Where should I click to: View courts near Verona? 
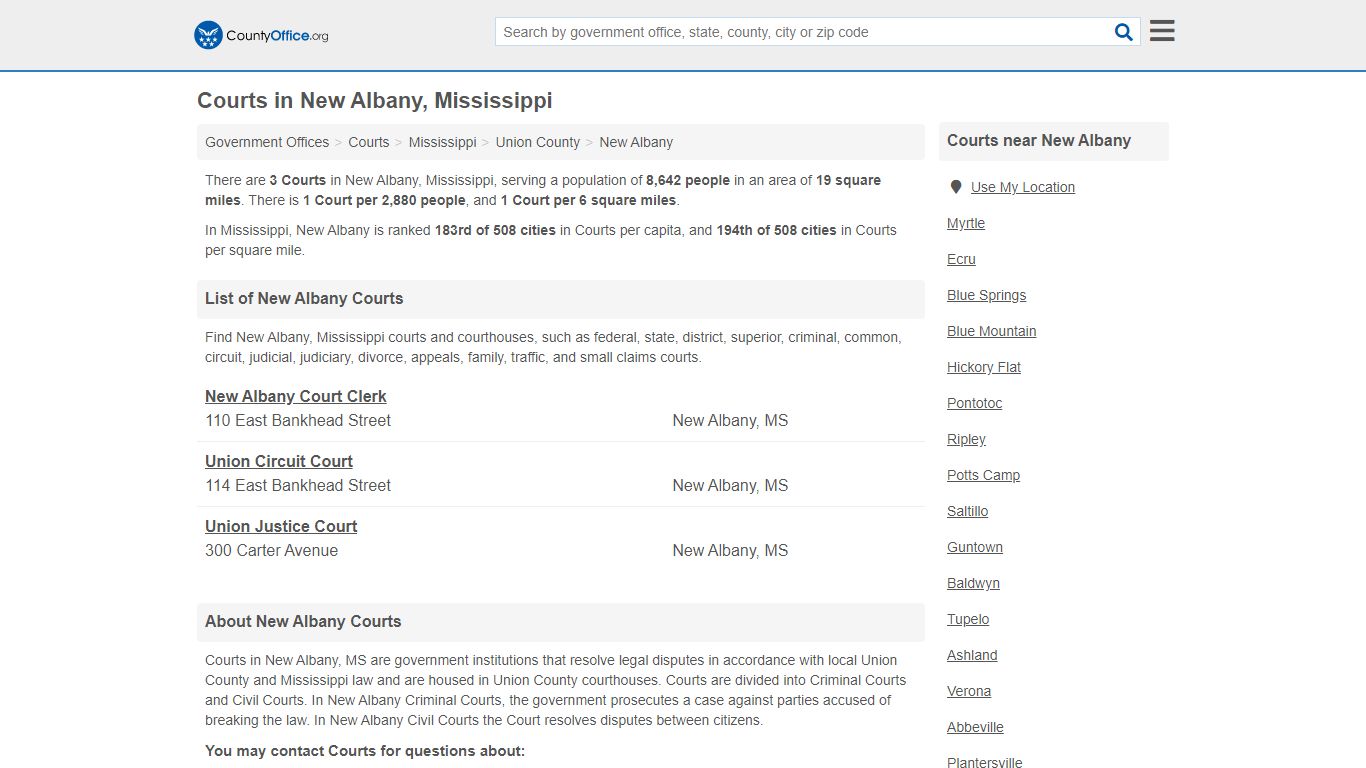pos(969,691)
